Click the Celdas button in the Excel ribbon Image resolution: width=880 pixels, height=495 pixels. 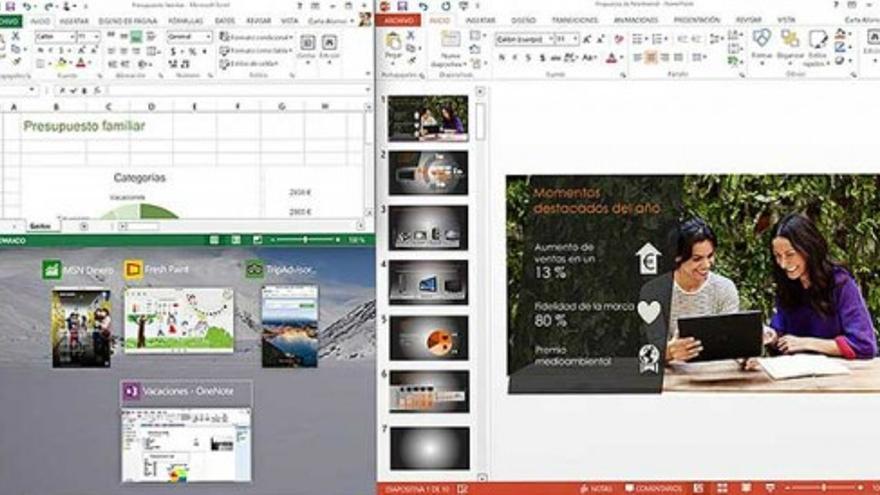(306, 47)
